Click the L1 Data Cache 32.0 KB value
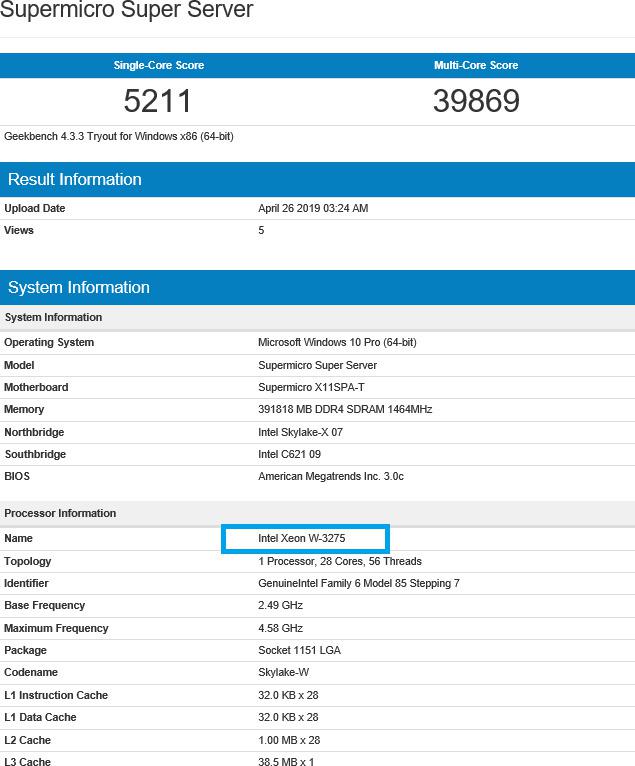The width and height of the screenshot is (635, 766). coord(288,717)
